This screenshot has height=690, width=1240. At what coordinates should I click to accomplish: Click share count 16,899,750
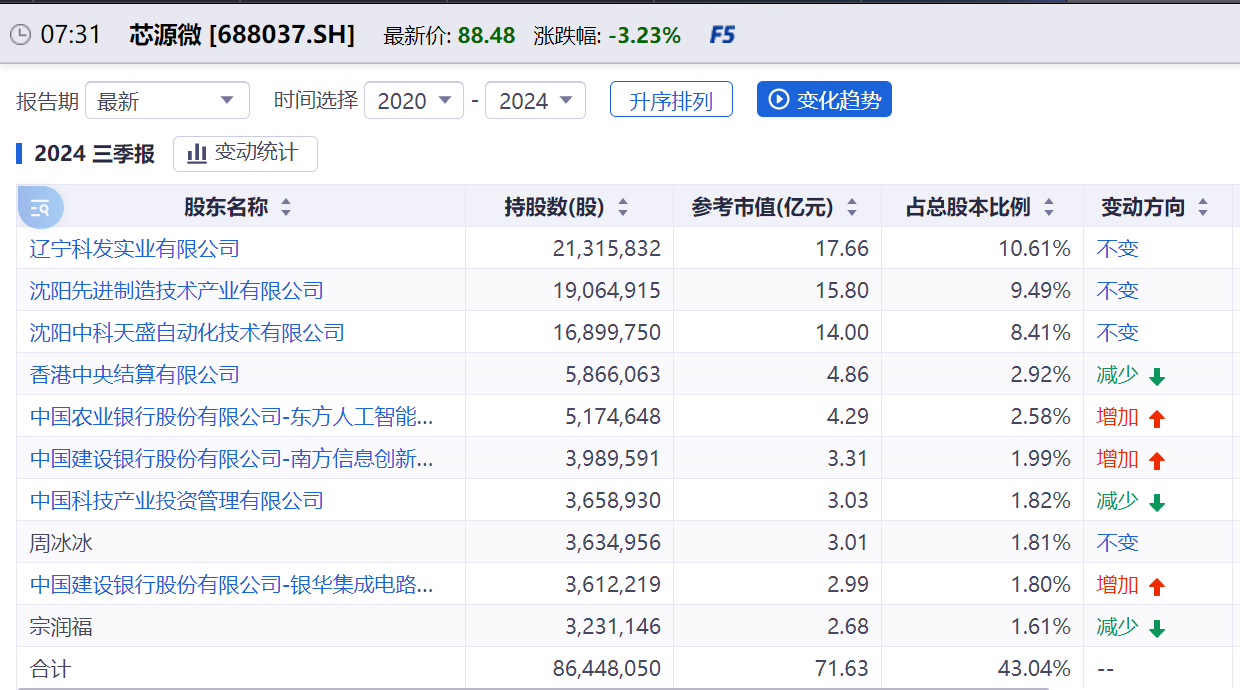click(x=607, y=332)
